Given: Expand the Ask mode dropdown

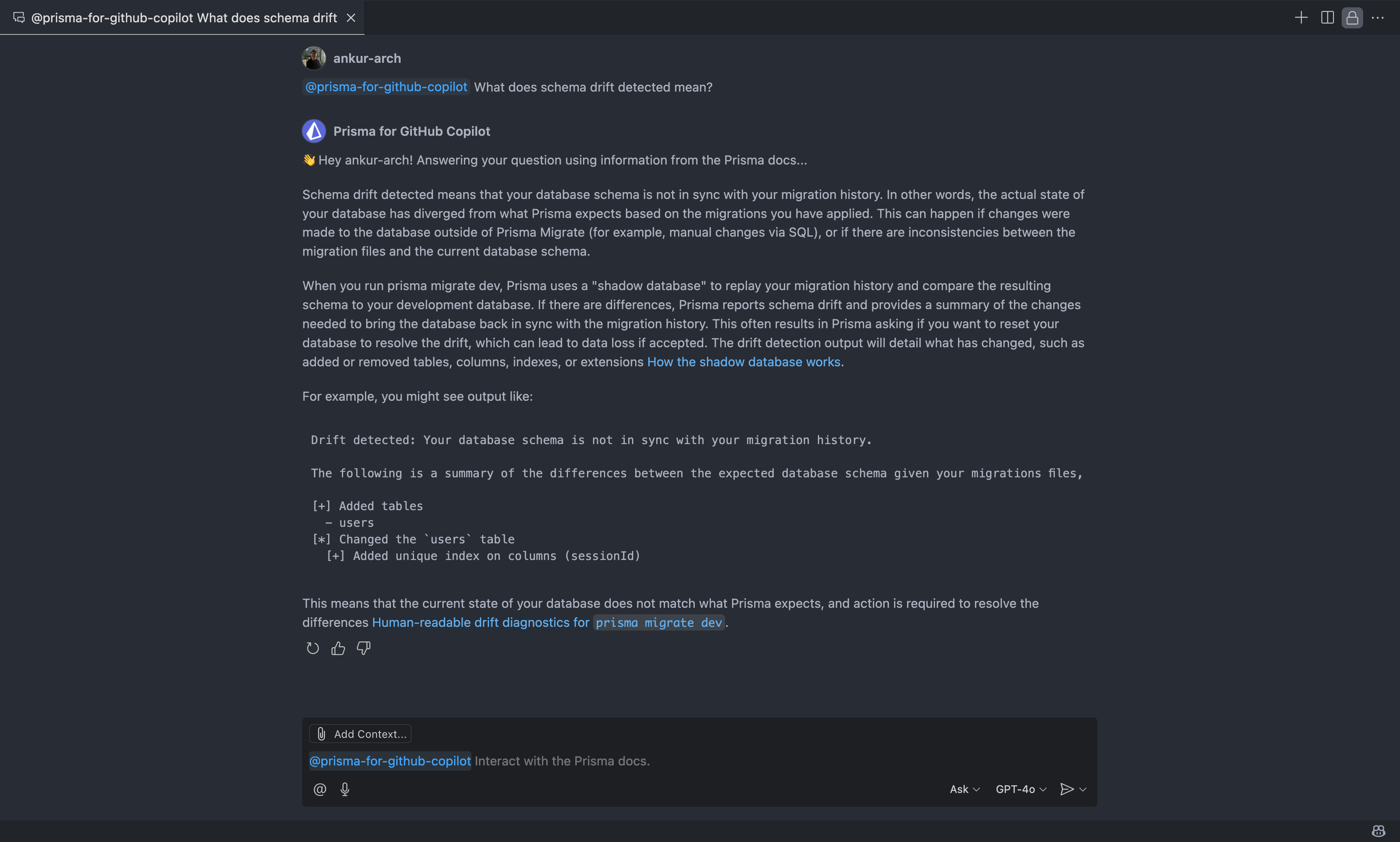Looking at the screenshot, I should (x=965, y=789).
